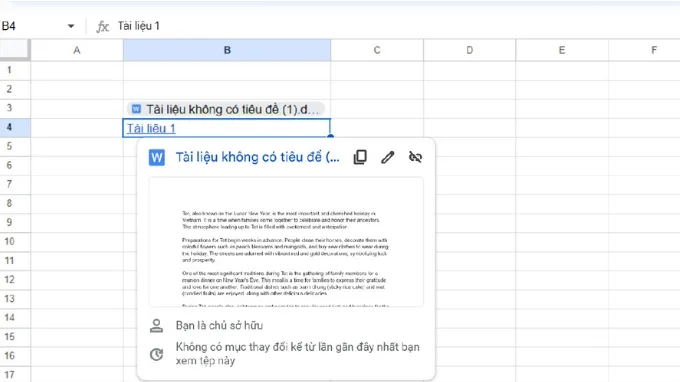
Task: Select cell D4
Action: coord(470,127)
